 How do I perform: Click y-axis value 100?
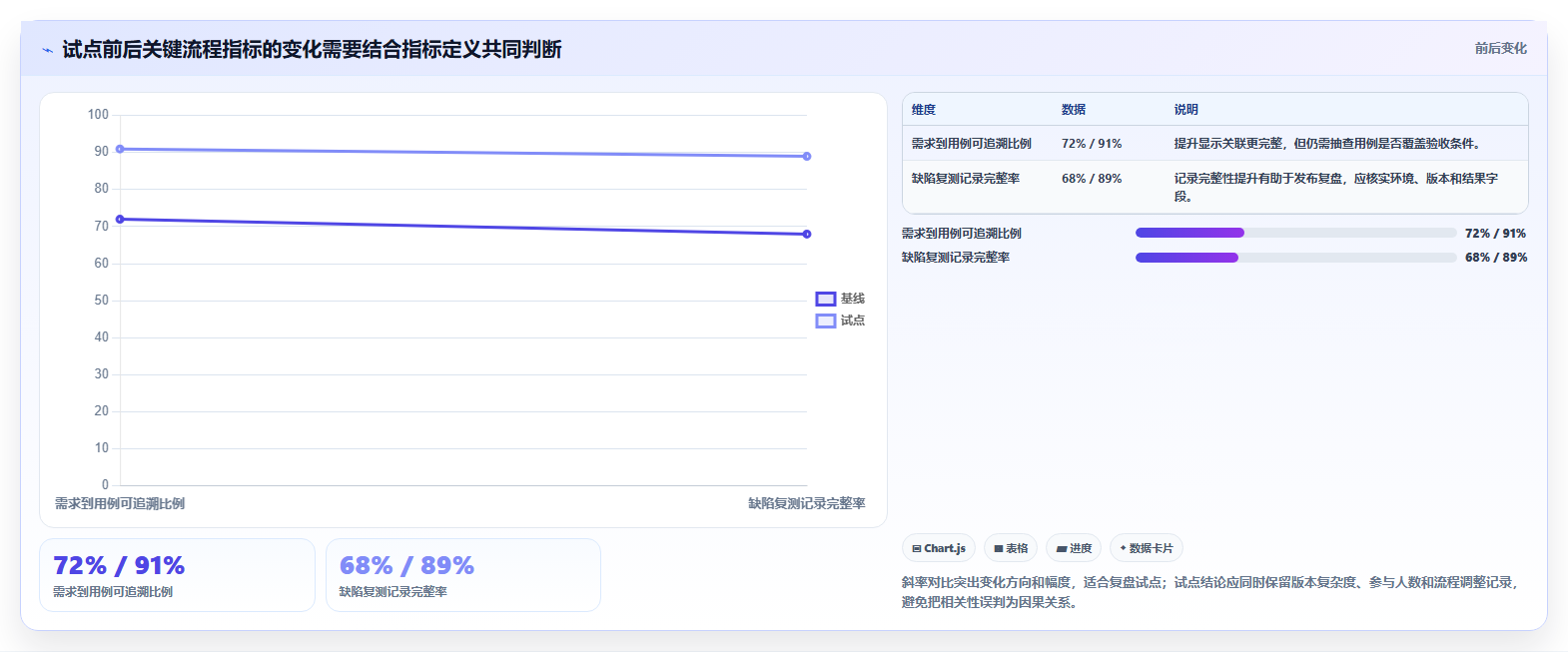[x=98, y=114]
